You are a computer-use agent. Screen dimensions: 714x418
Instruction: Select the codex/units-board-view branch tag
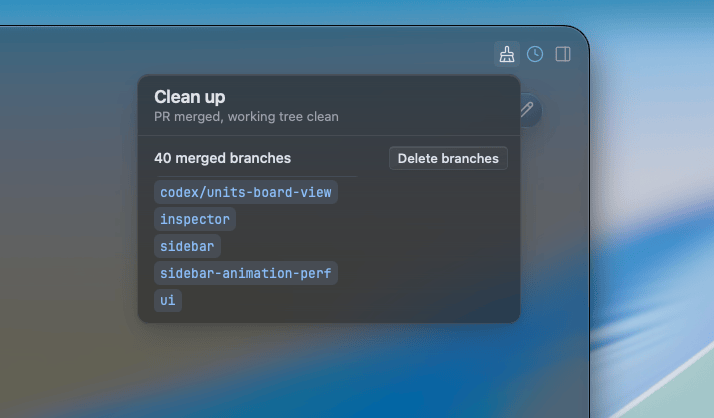tap(246, 192)
